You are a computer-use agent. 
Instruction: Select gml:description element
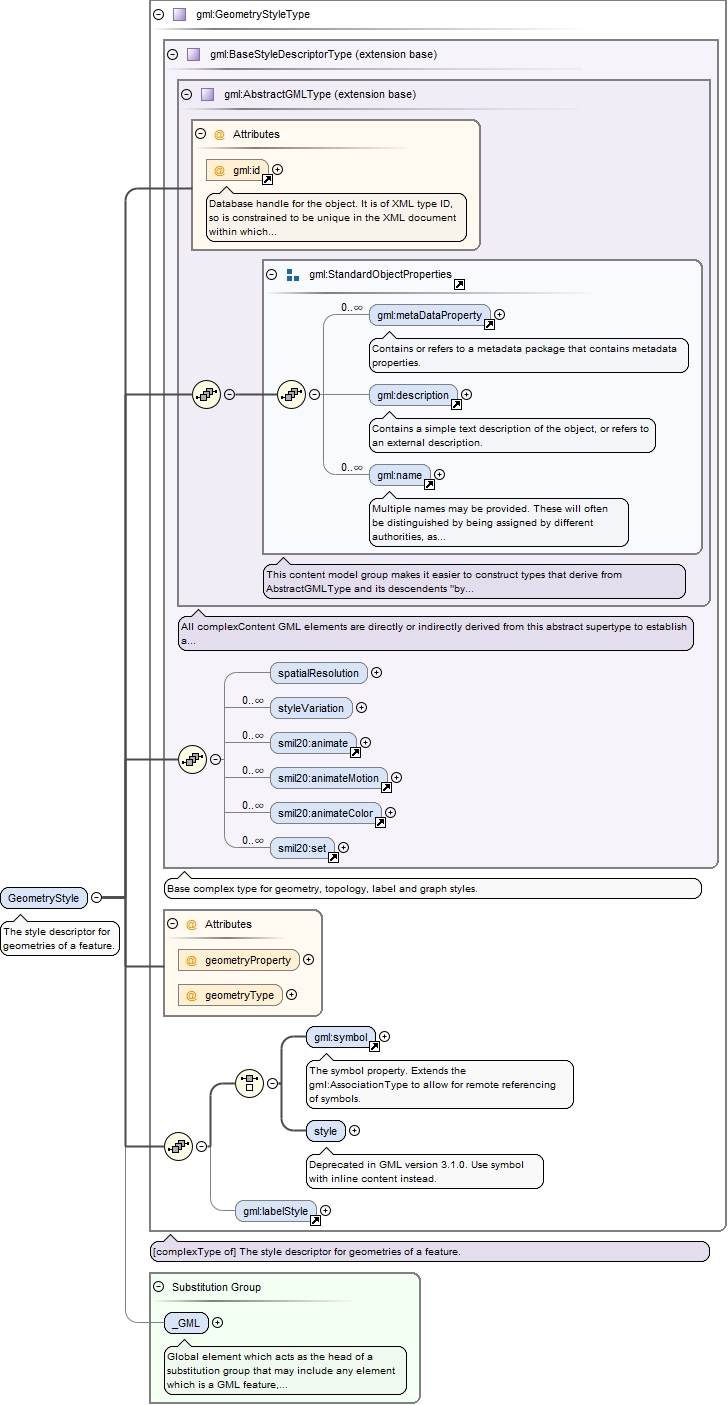pos(413,395)
